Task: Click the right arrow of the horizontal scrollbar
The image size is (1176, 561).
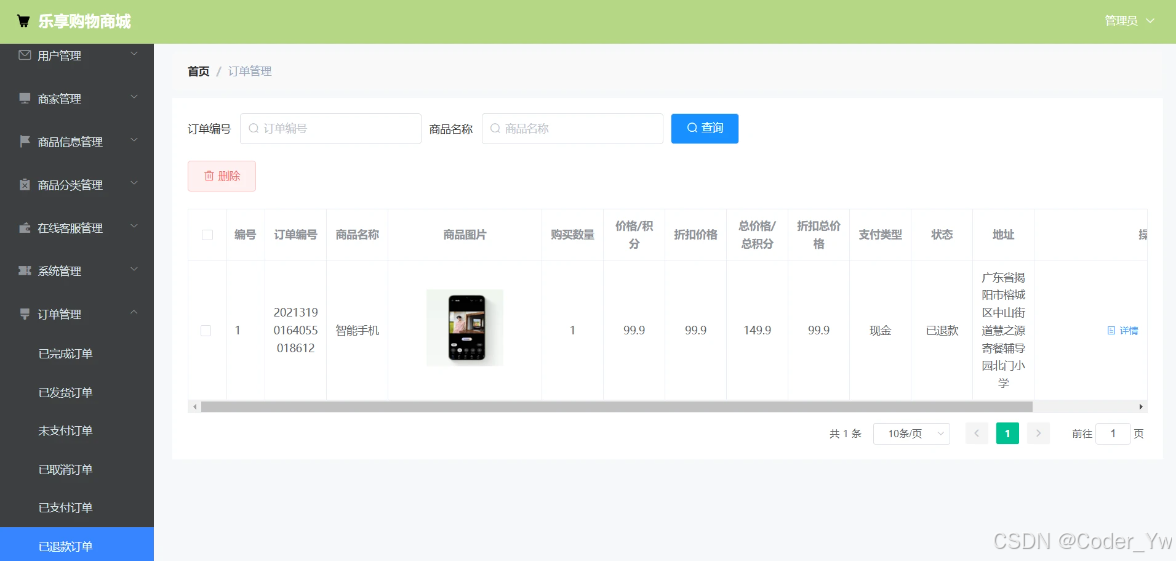Action: click(x=1142, y=406)
